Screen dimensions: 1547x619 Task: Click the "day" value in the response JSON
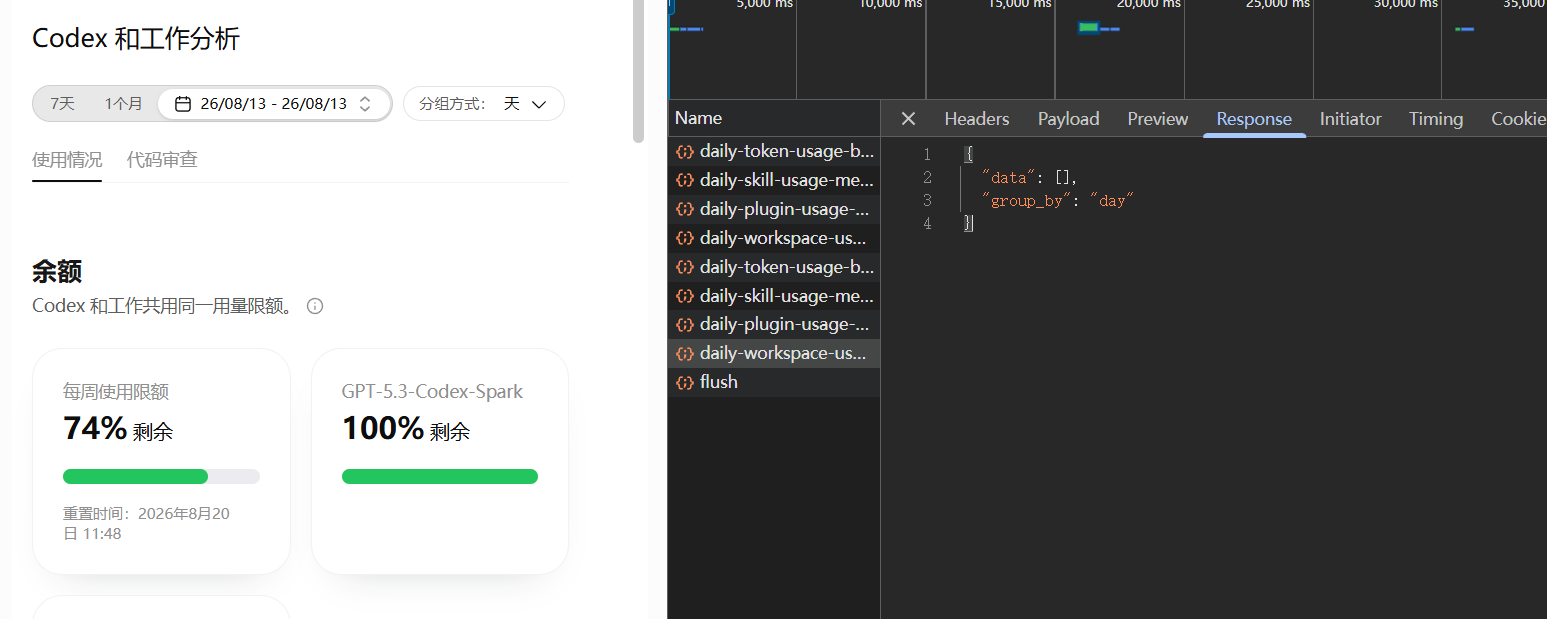pyautogui.click(x=1113, y=201)
